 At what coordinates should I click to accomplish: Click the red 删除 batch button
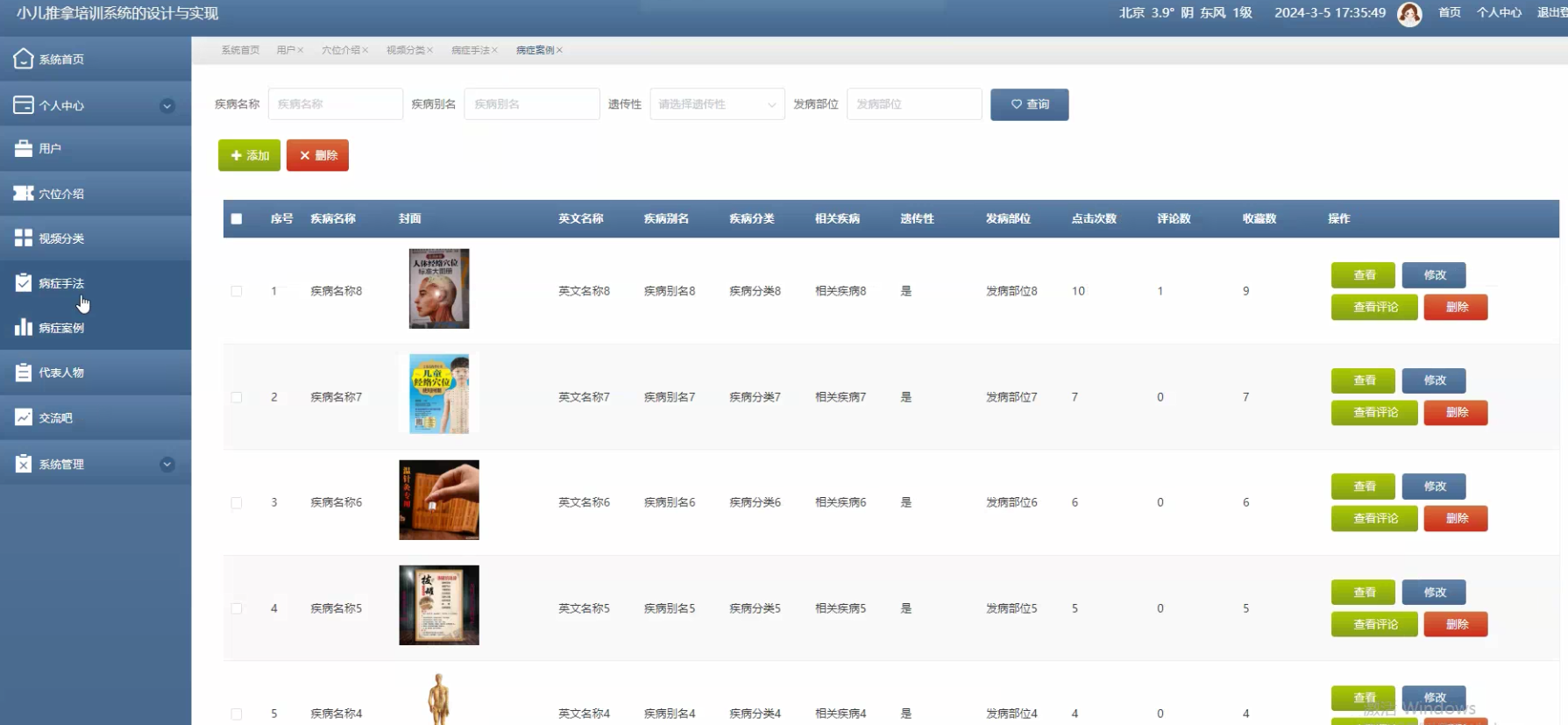(317, 155)
